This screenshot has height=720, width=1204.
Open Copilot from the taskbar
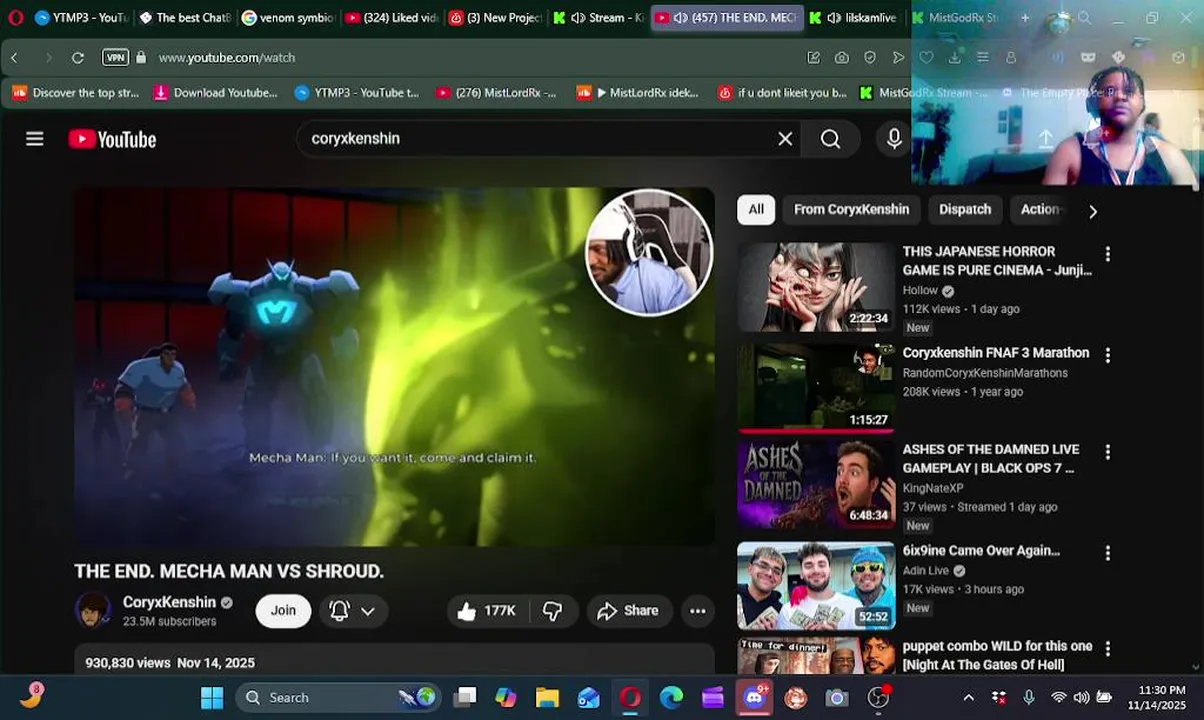(x=506, y=698)
